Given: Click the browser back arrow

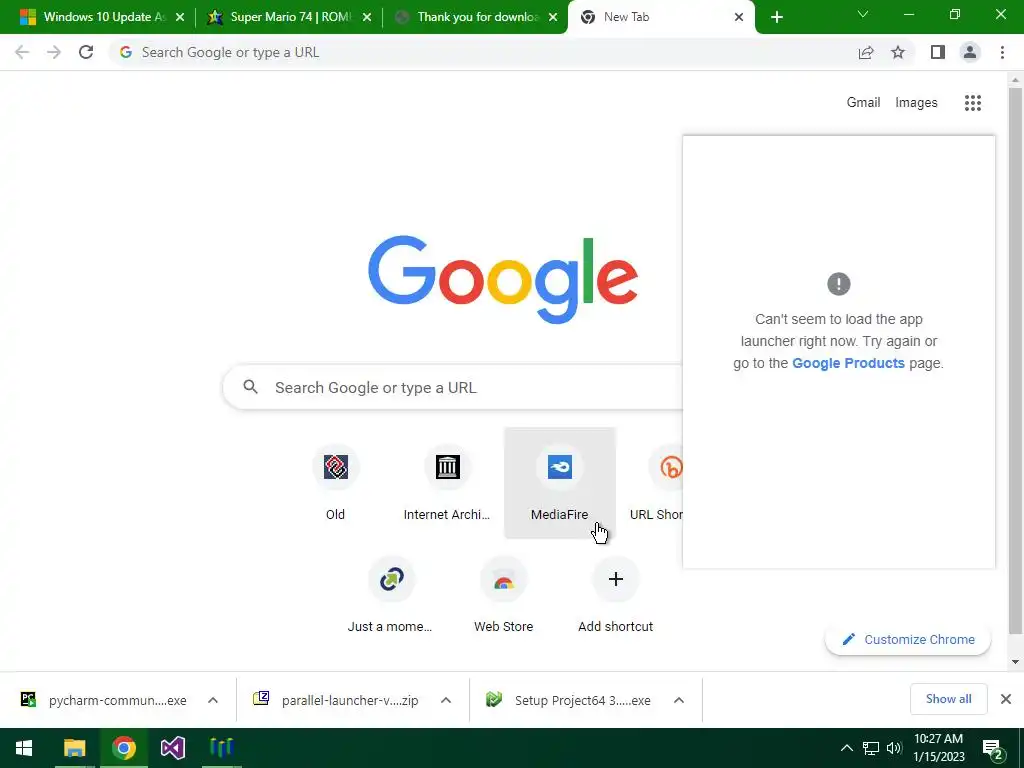Looking at the screenshot, I should tap(22, 52).
